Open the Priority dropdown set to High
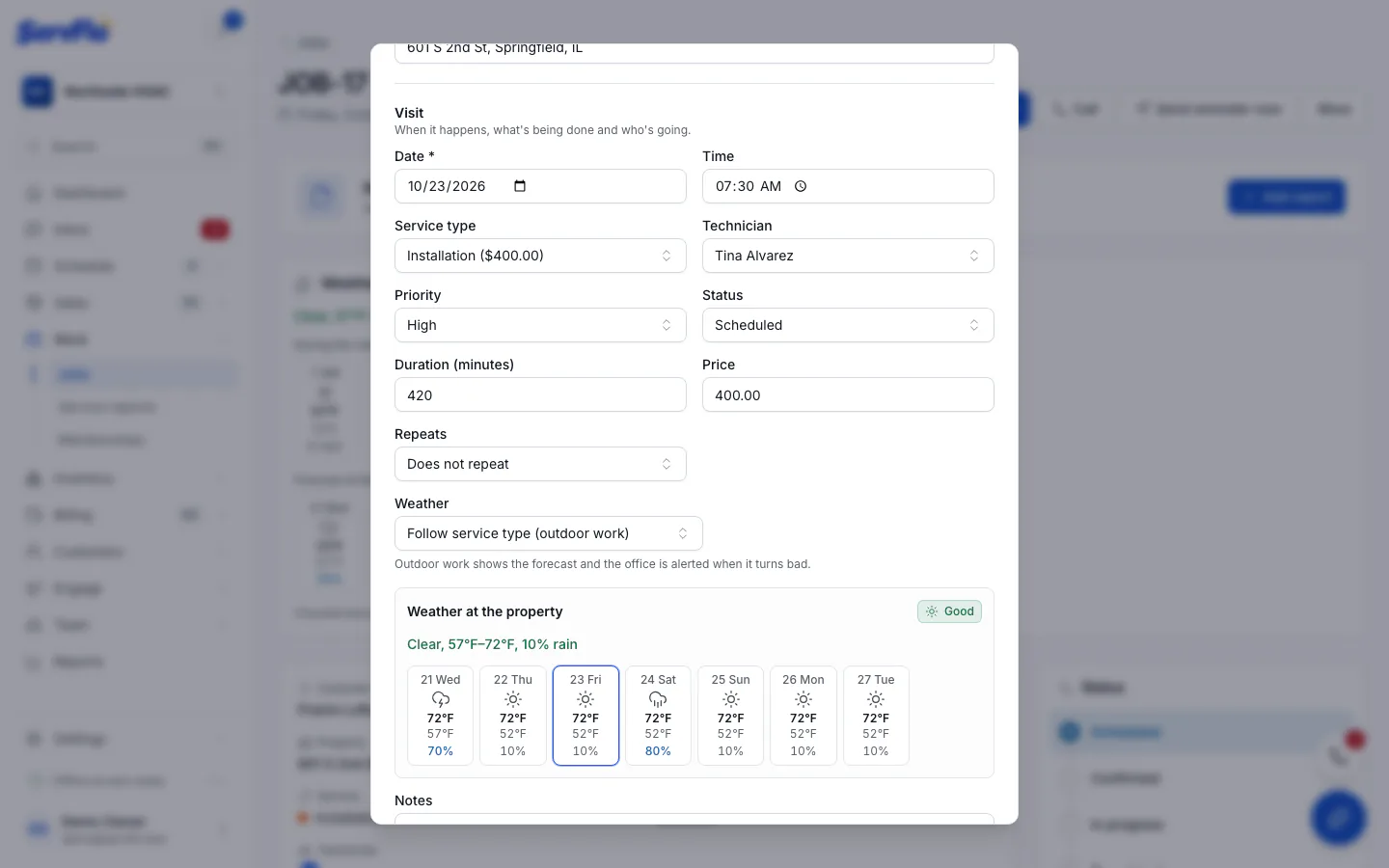This screenshot has width=1389, height=868. click(540, 325)
